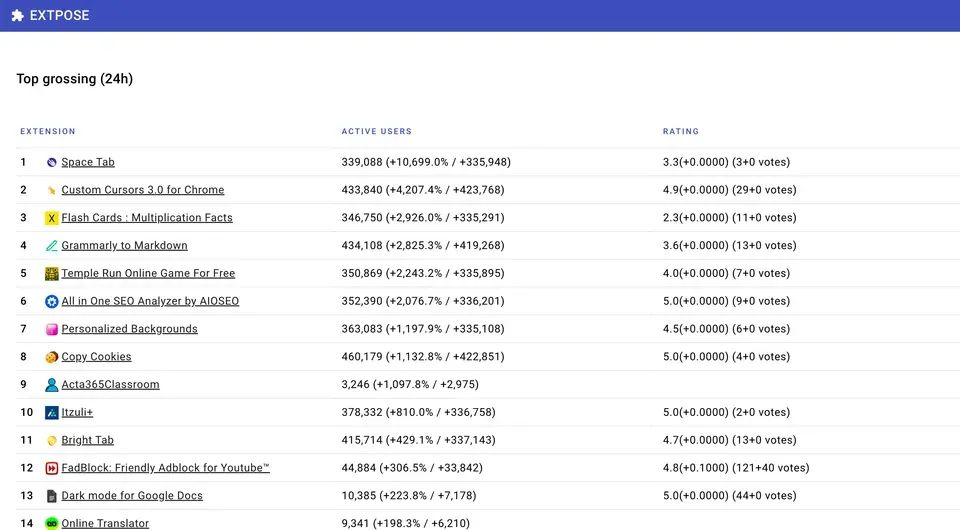Sort by the Rating column header
The image size is (960, 530).
tap(680, 132)
